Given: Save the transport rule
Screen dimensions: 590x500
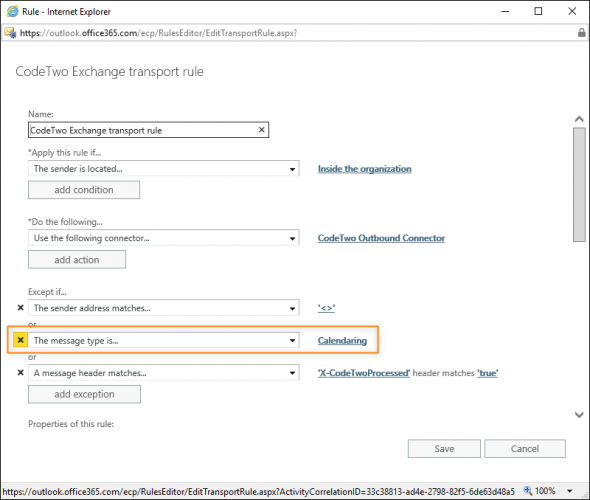Looking at the screenshot, I should [x=444, y=448].
